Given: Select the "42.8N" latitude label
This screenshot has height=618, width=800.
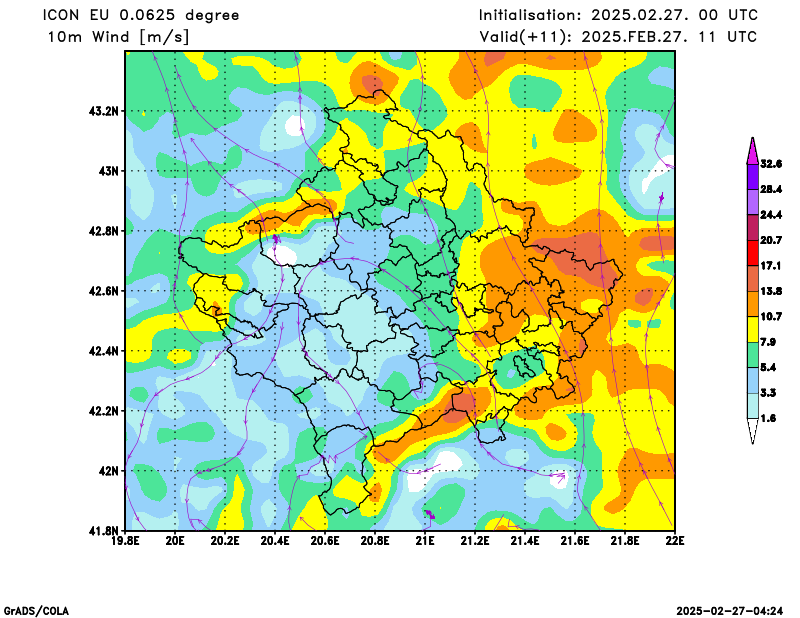Looking at the screenshot, I should (x=104, y=231).
